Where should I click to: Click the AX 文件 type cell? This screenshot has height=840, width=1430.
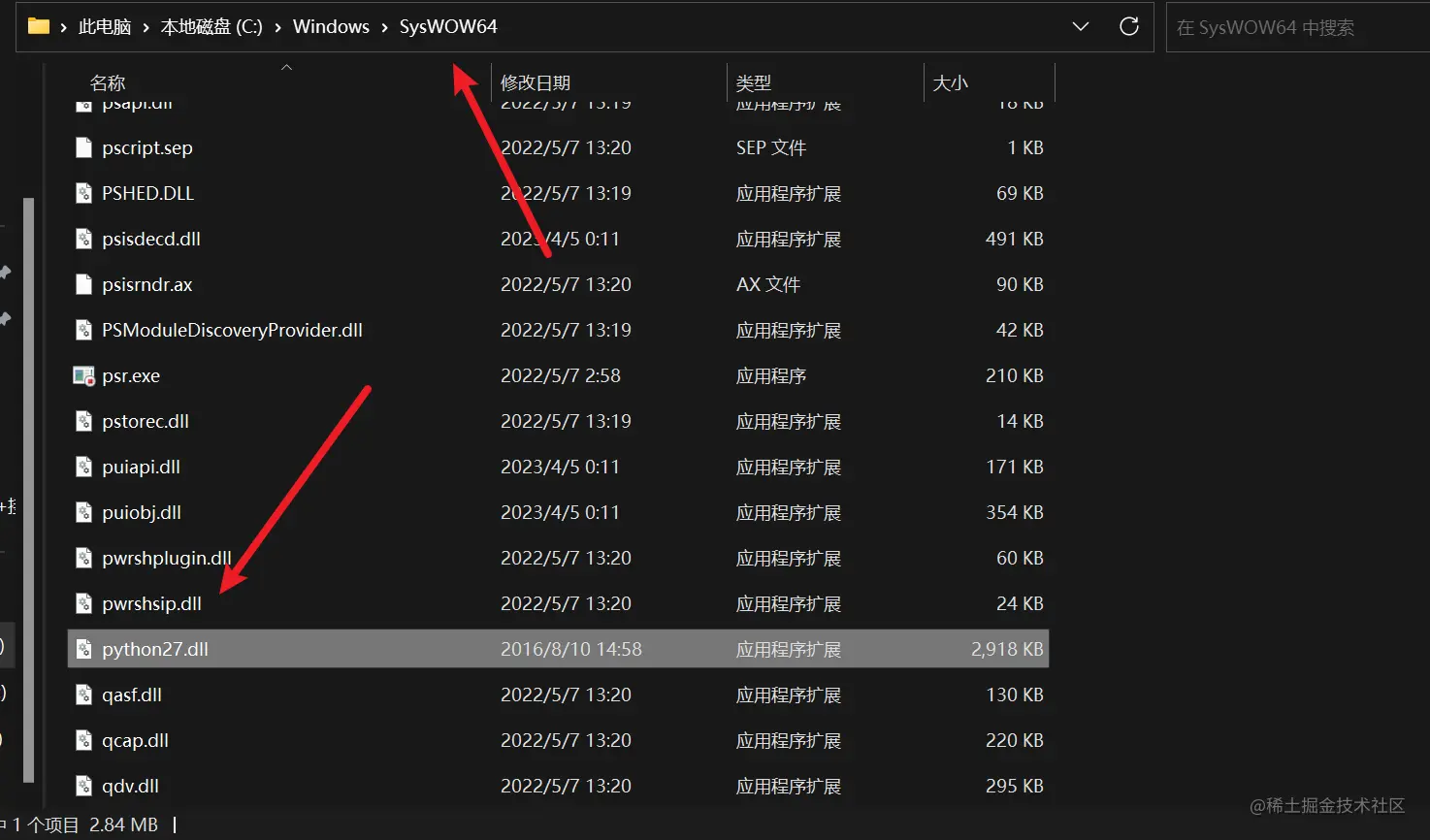(768, 284)
